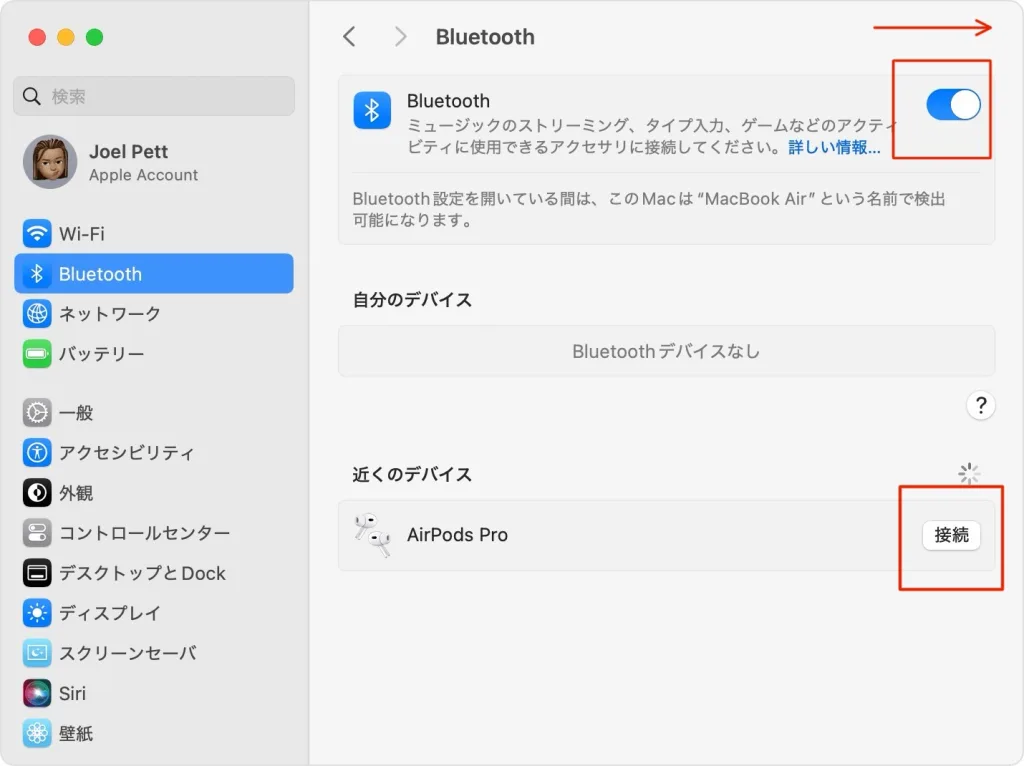
Task: Click the Siri icon
Action: pyautogui.click(x=37, y=693)
